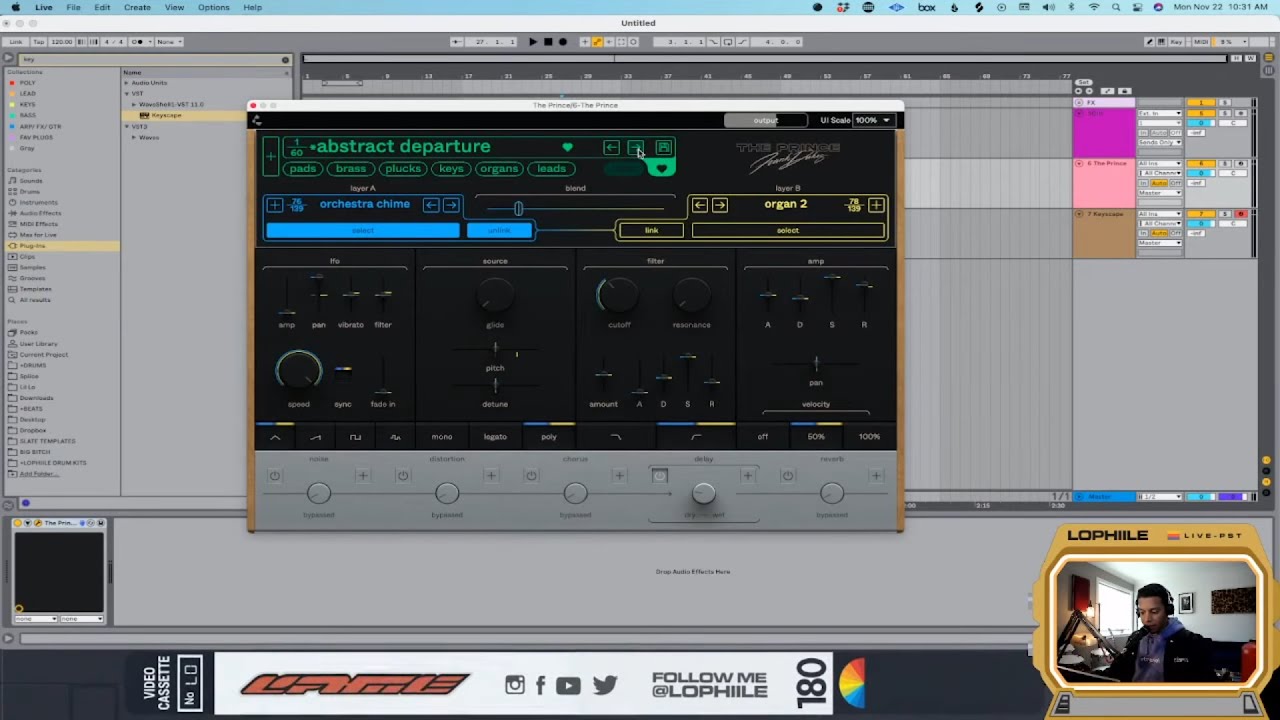The image size is (1280, 720).
Task: Load next layer A sound
Action: 451,205
